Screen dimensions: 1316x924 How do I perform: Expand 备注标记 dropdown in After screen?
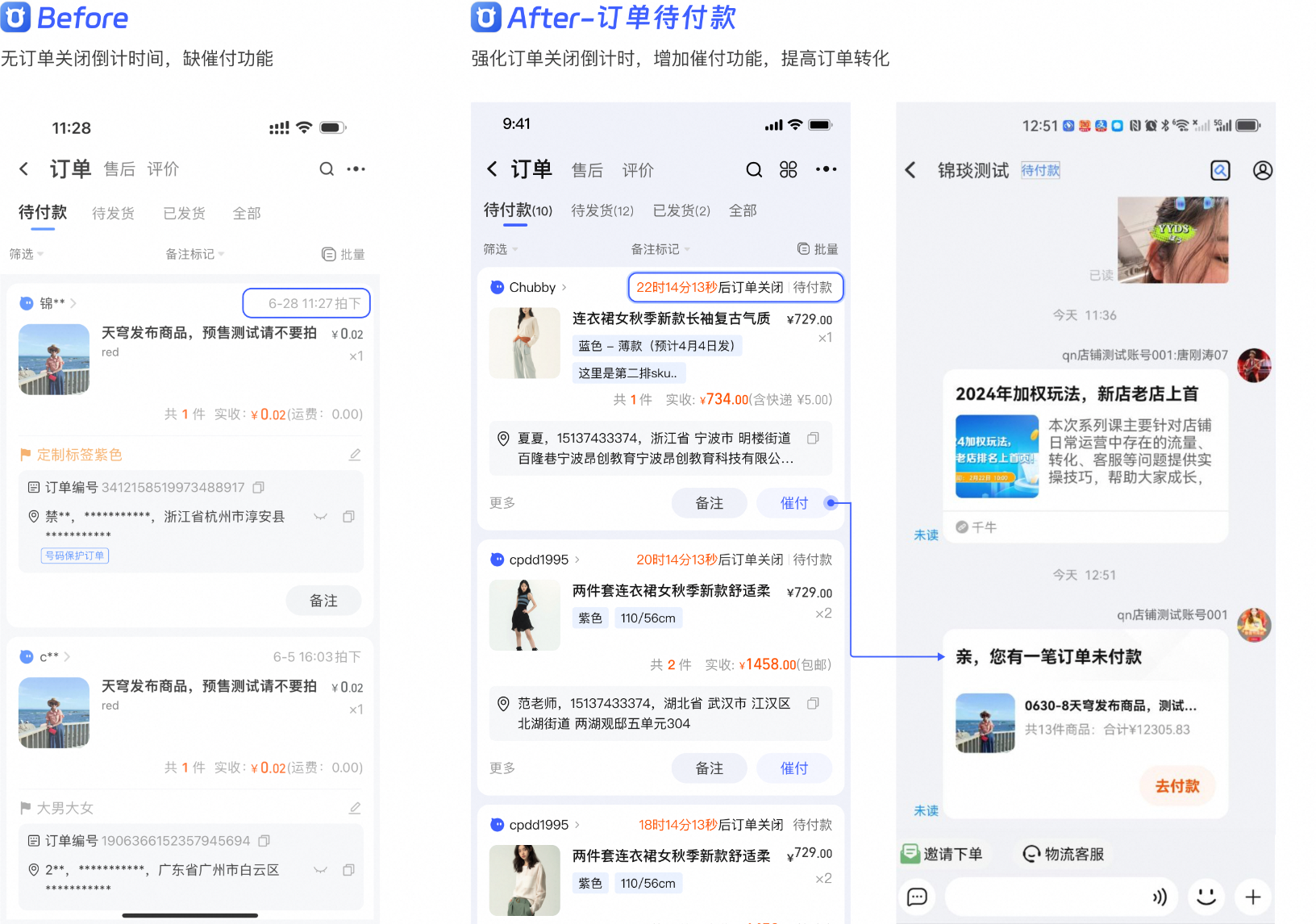(660, 249)
